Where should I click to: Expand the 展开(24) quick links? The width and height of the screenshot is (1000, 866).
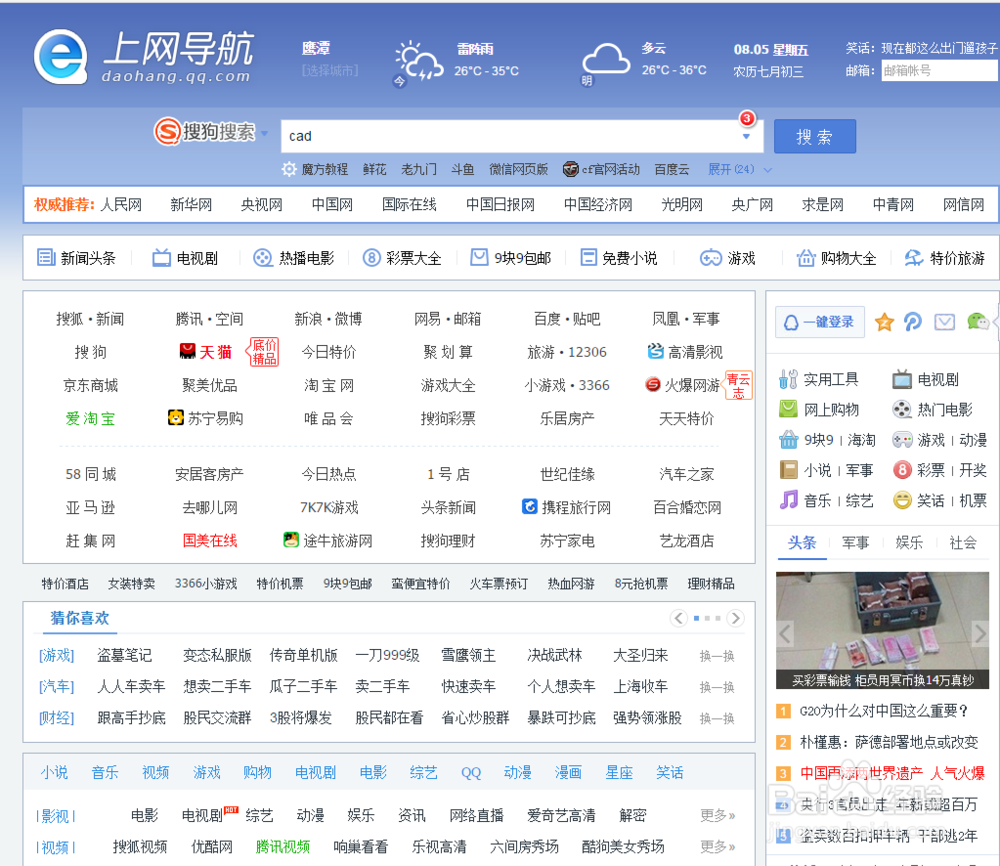[739, 169]
